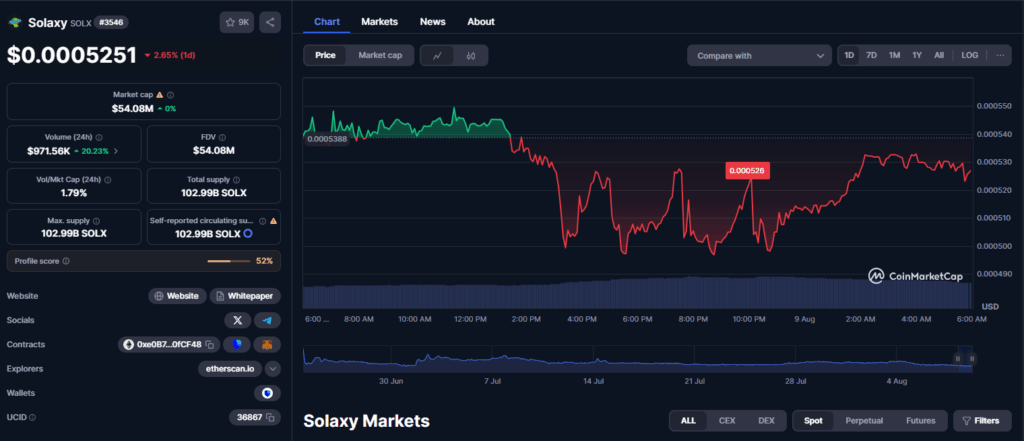Open the markets Filters button
The width and height of the screenshot is (1024, 441).
coord(982,421)
